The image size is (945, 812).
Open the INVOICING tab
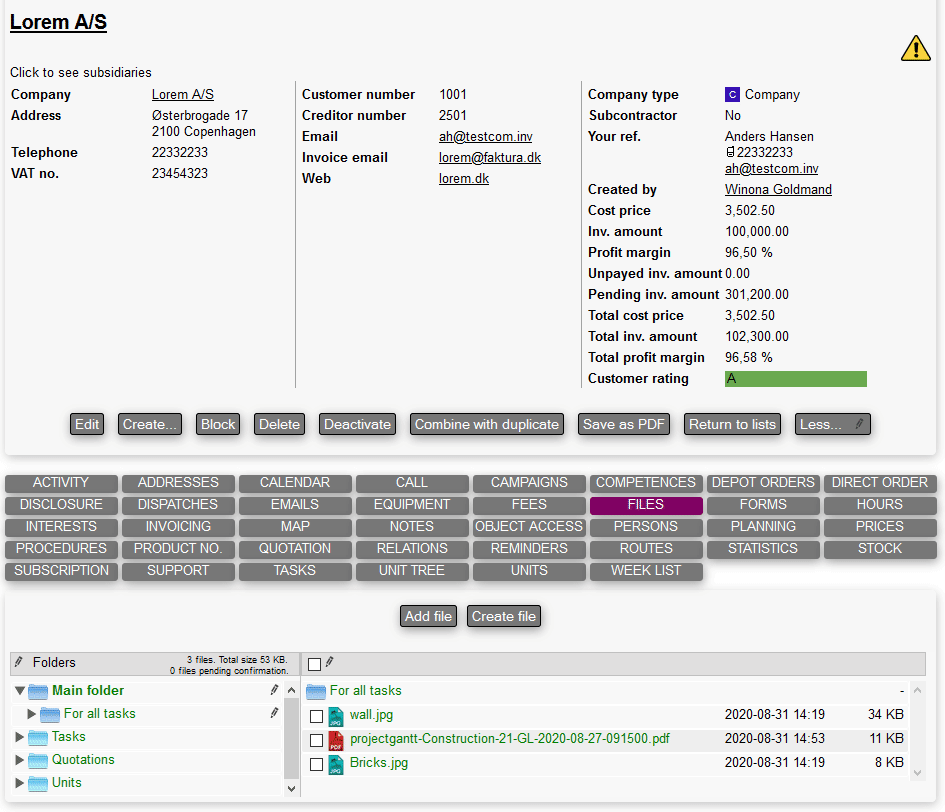178,526
